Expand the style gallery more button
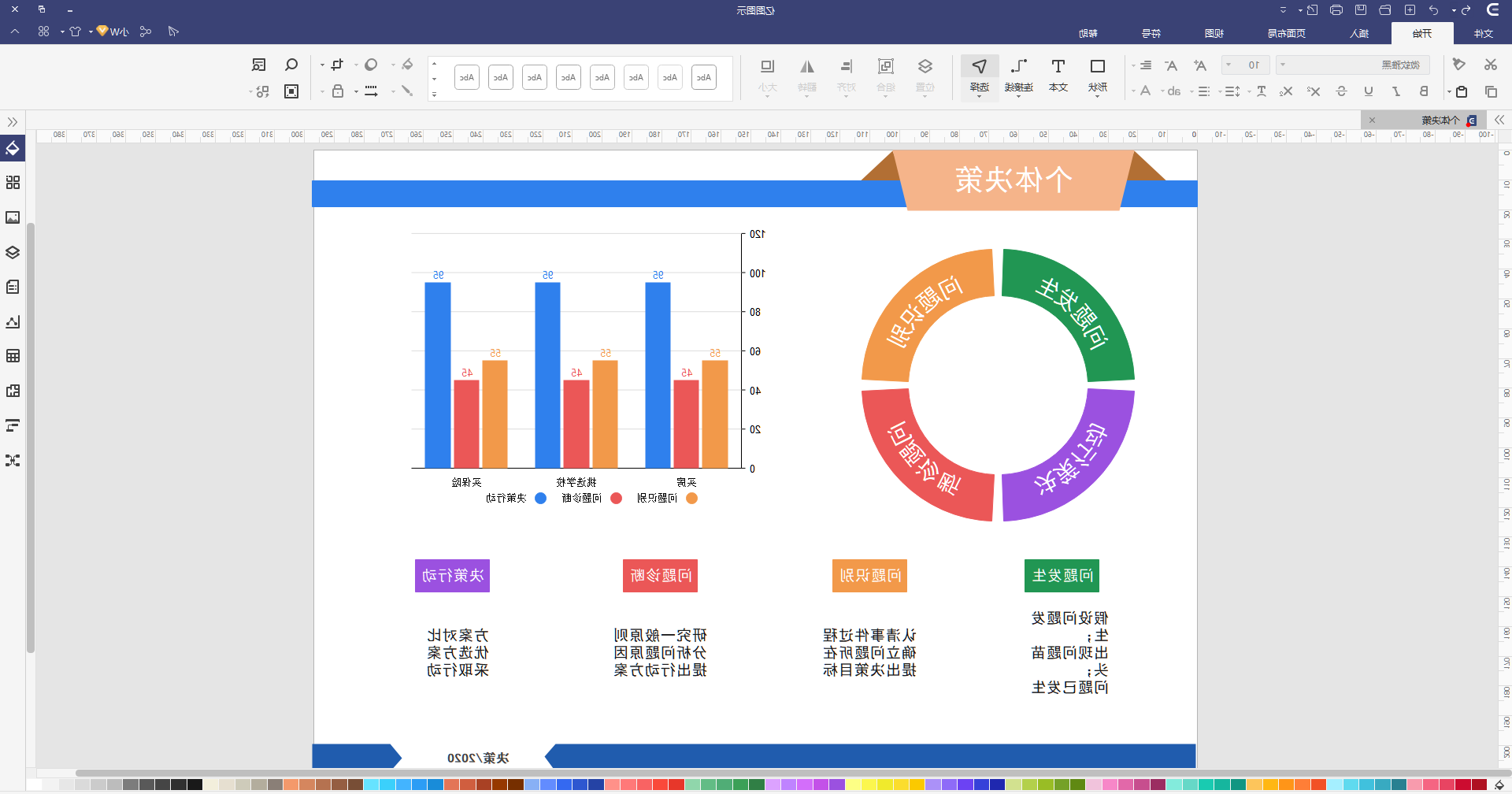 pos(434,94)
